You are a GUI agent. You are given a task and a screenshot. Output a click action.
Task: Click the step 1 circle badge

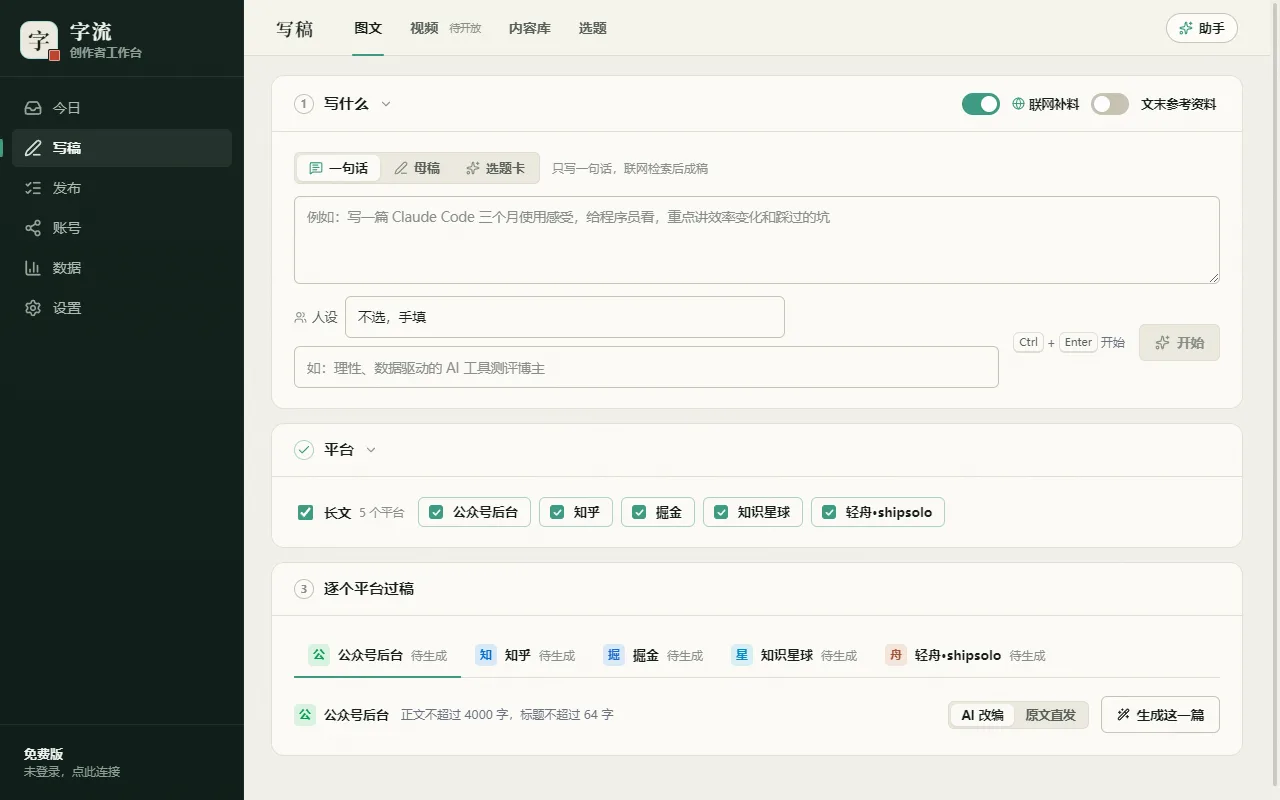point(304,104)
